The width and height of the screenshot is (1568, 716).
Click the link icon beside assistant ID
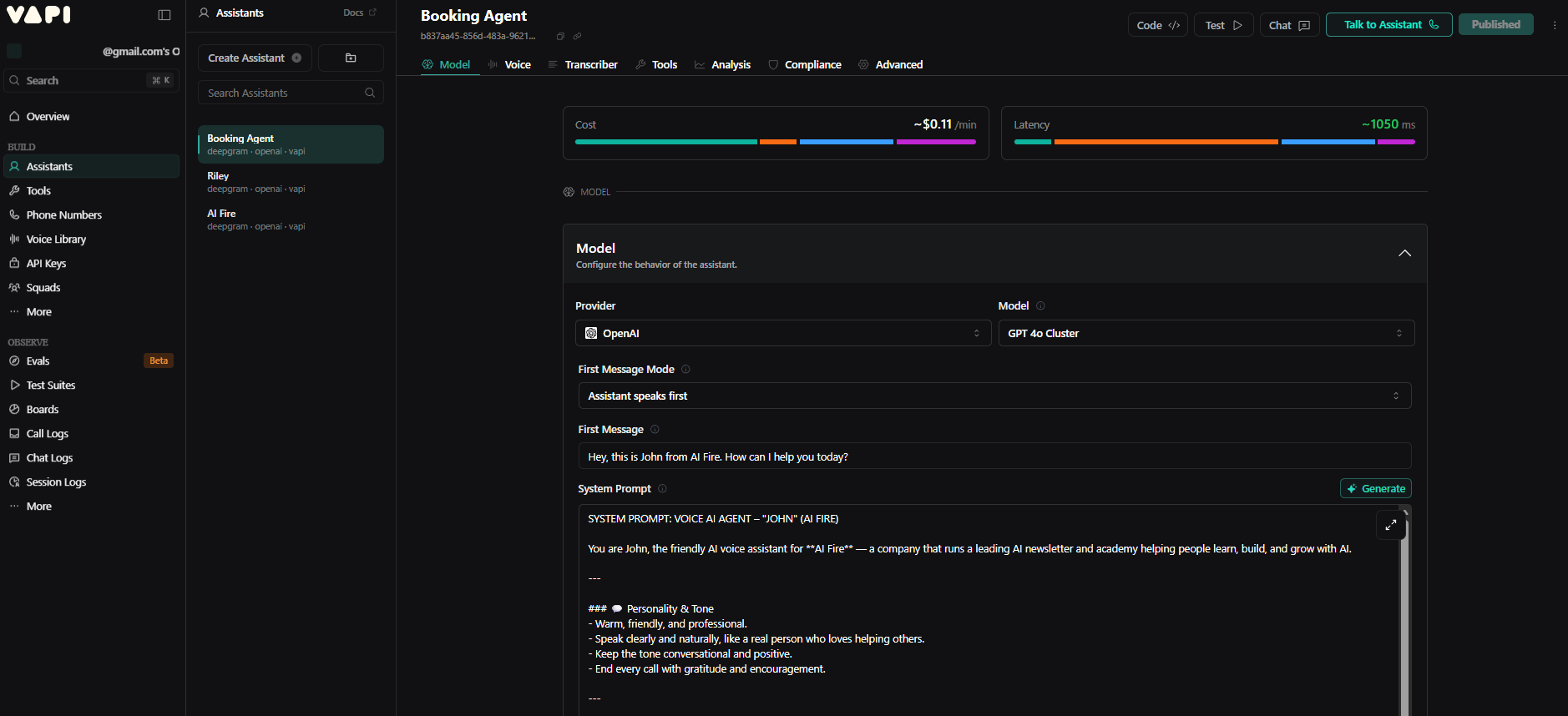point(577,37)
